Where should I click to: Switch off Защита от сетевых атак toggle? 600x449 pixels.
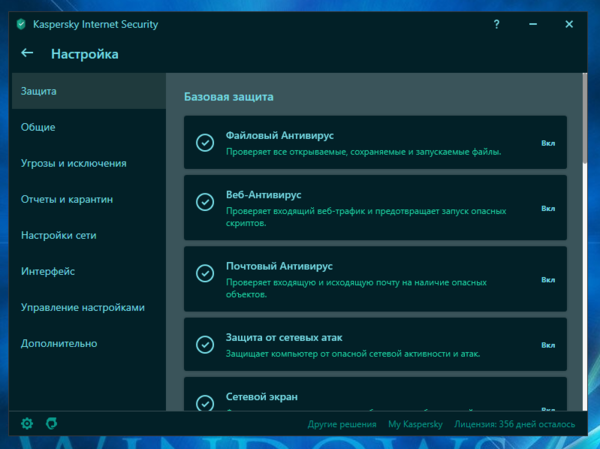tap(548, 343)
